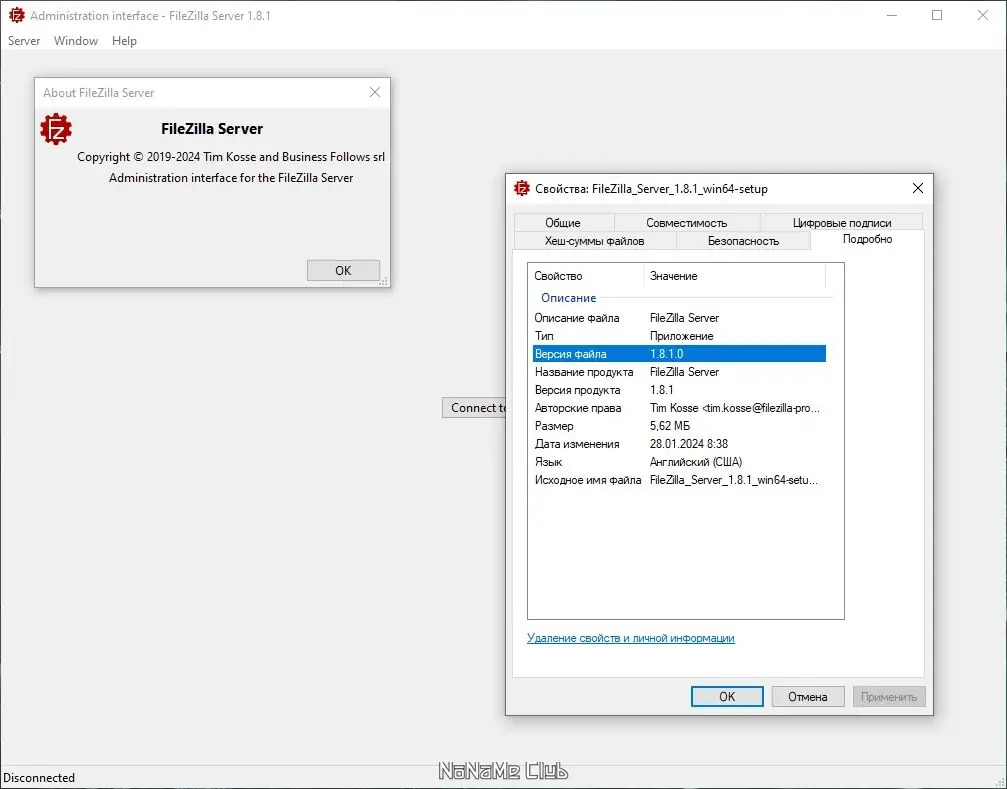Close the FileZilla Server administration window

pos(983,15)
